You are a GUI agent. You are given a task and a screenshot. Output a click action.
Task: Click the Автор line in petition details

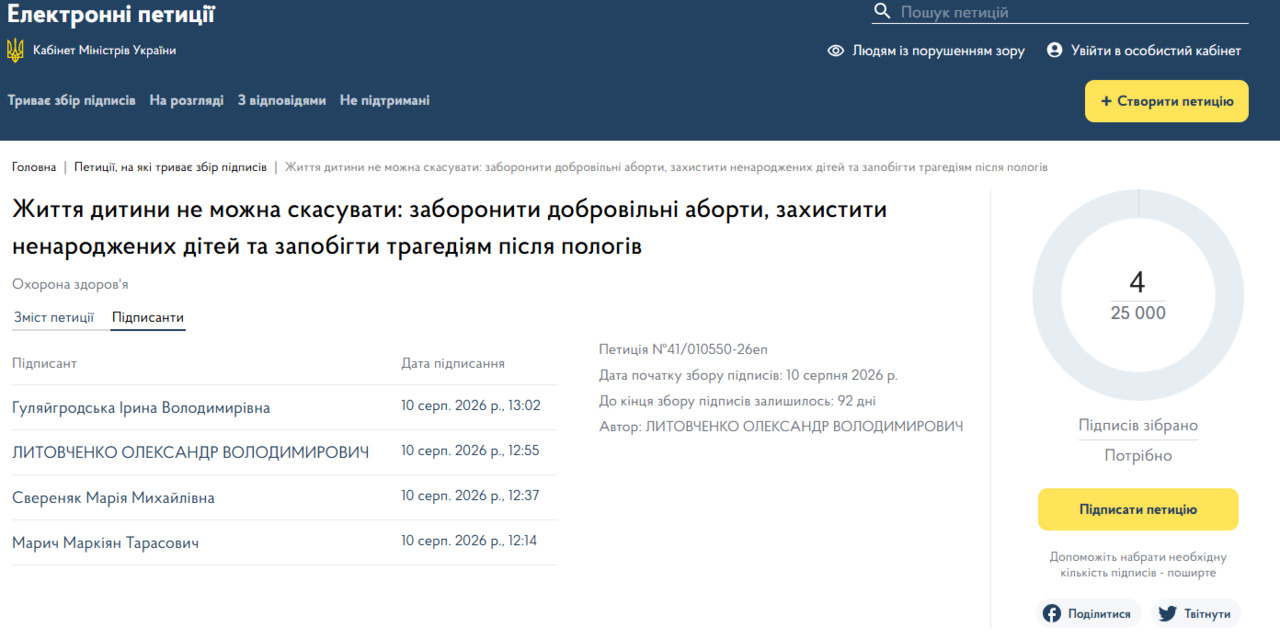(x=781, y=427)
